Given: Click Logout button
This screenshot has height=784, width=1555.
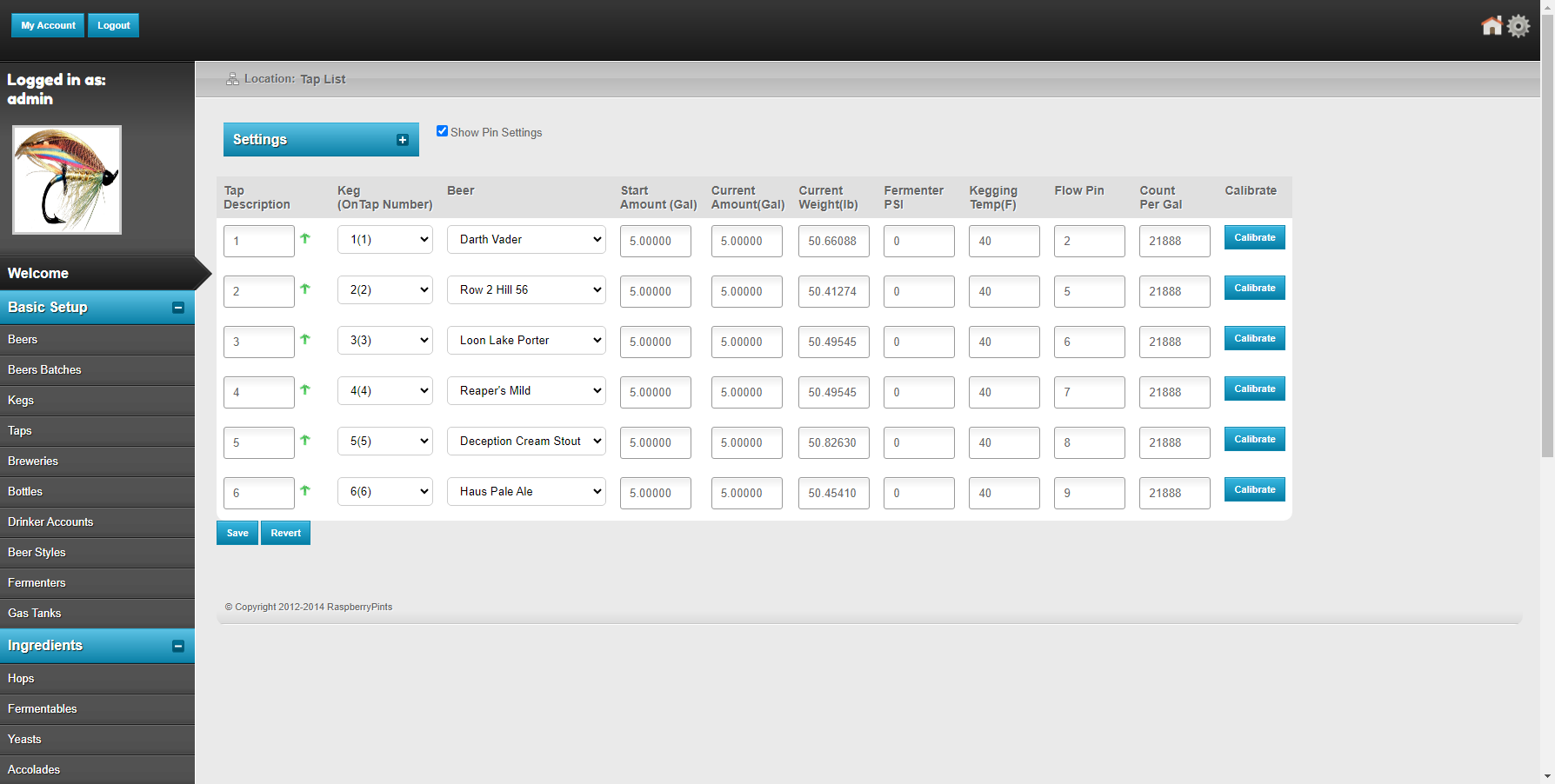Looking at the screenshot, I should click(113, 25).
